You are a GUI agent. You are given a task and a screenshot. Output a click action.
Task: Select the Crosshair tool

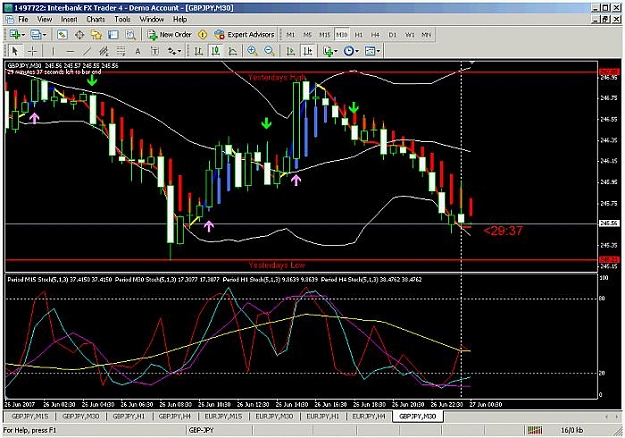tap(32, 51)
